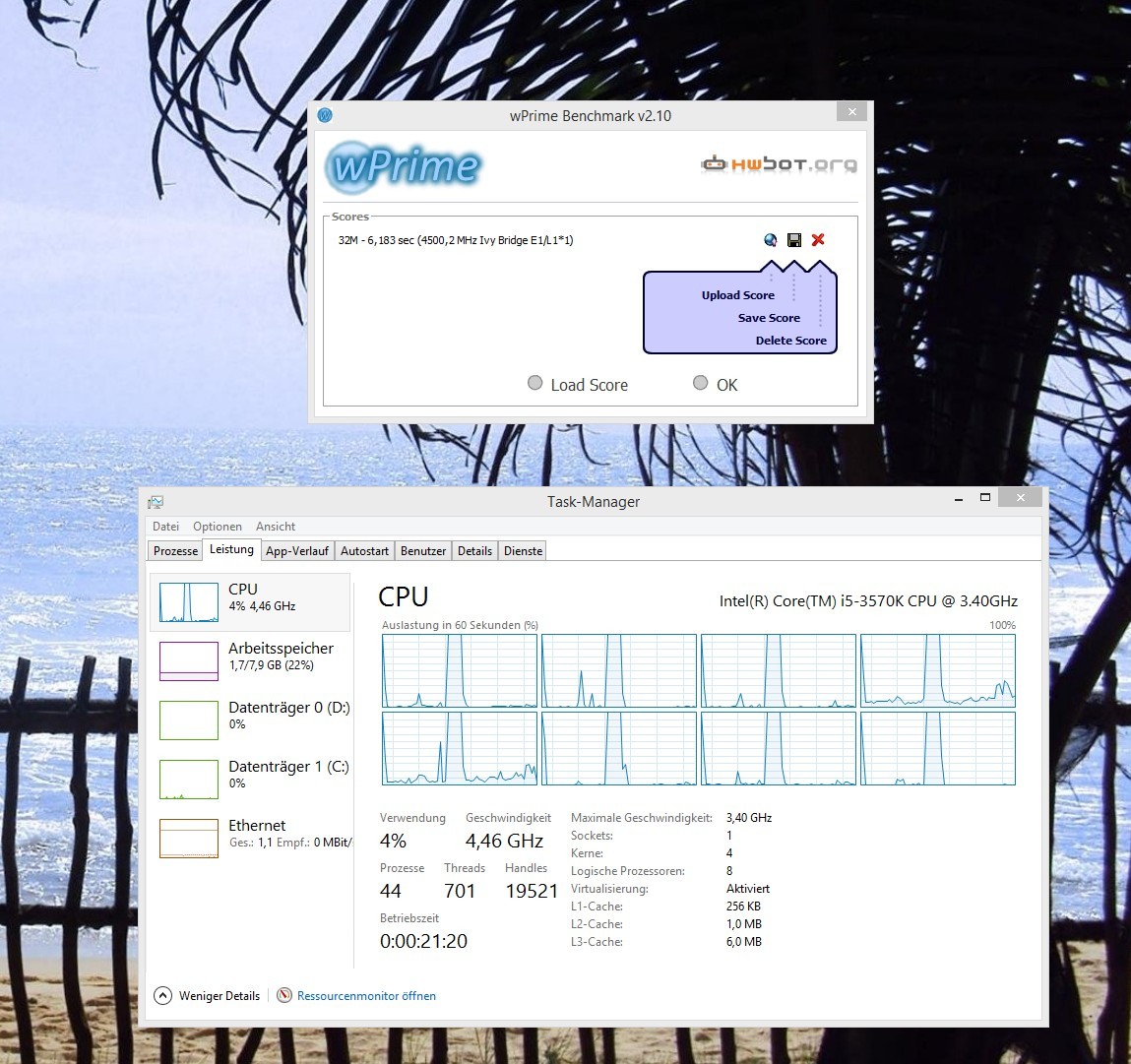Click the Betriebszeit value 0:00:21:20
1131x1064 pixels.
tap(423, 941)
